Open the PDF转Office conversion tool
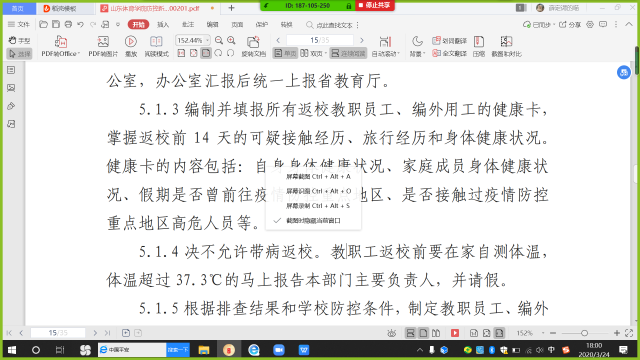This screenshot has height=360, width=640. [x=60, y=46]
